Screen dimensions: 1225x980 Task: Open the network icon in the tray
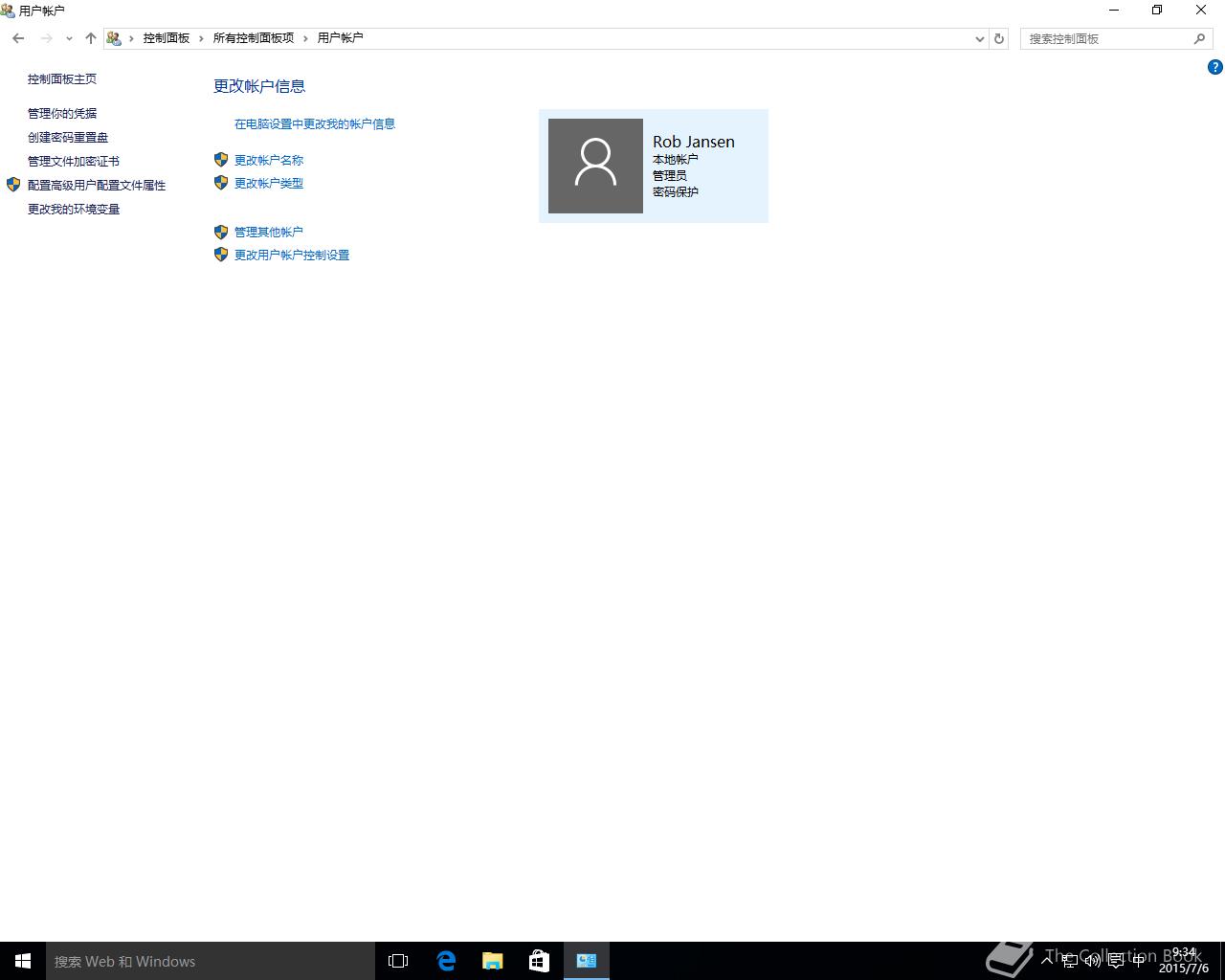pyautogui.click(x=1070, y=961)
